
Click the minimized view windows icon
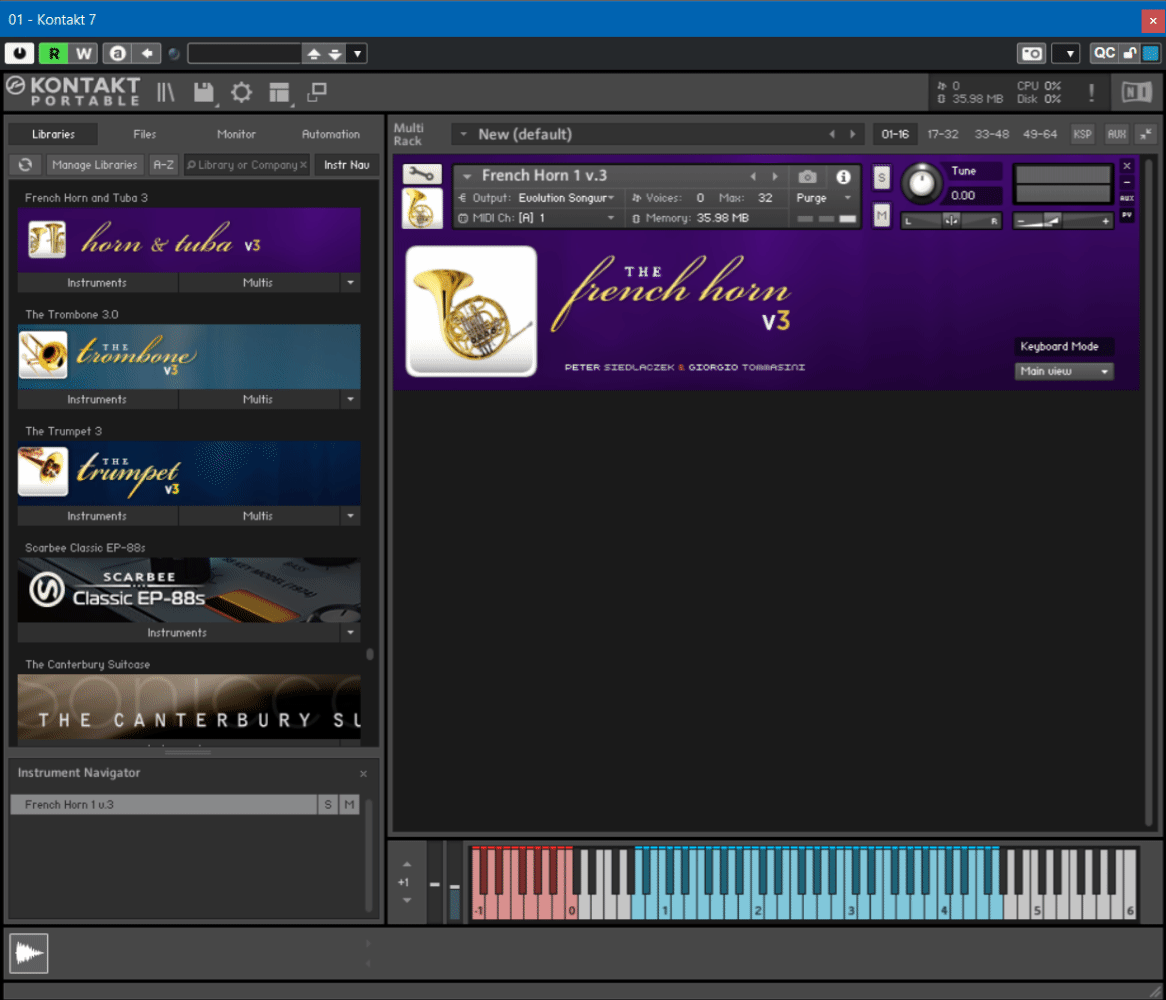[318, 91]
